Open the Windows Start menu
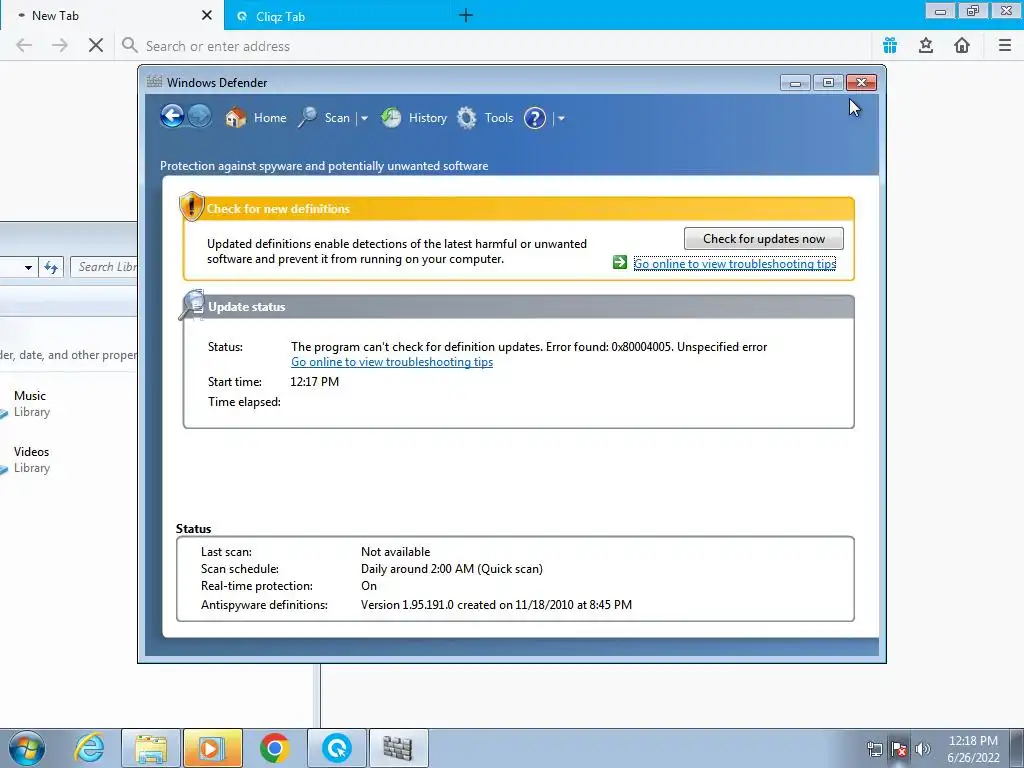Screen dimensions: 1024x768 coord(27,748)
